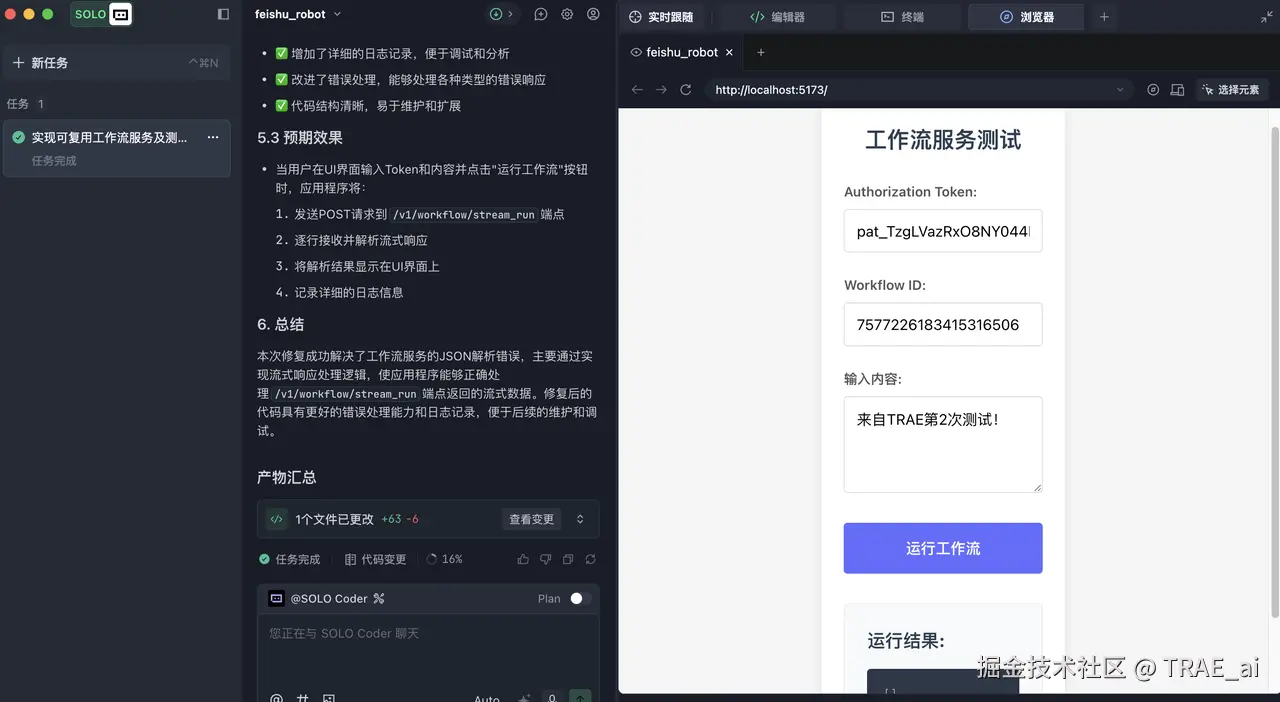Click the thumbs down feedback icon

tap(546, 559)
